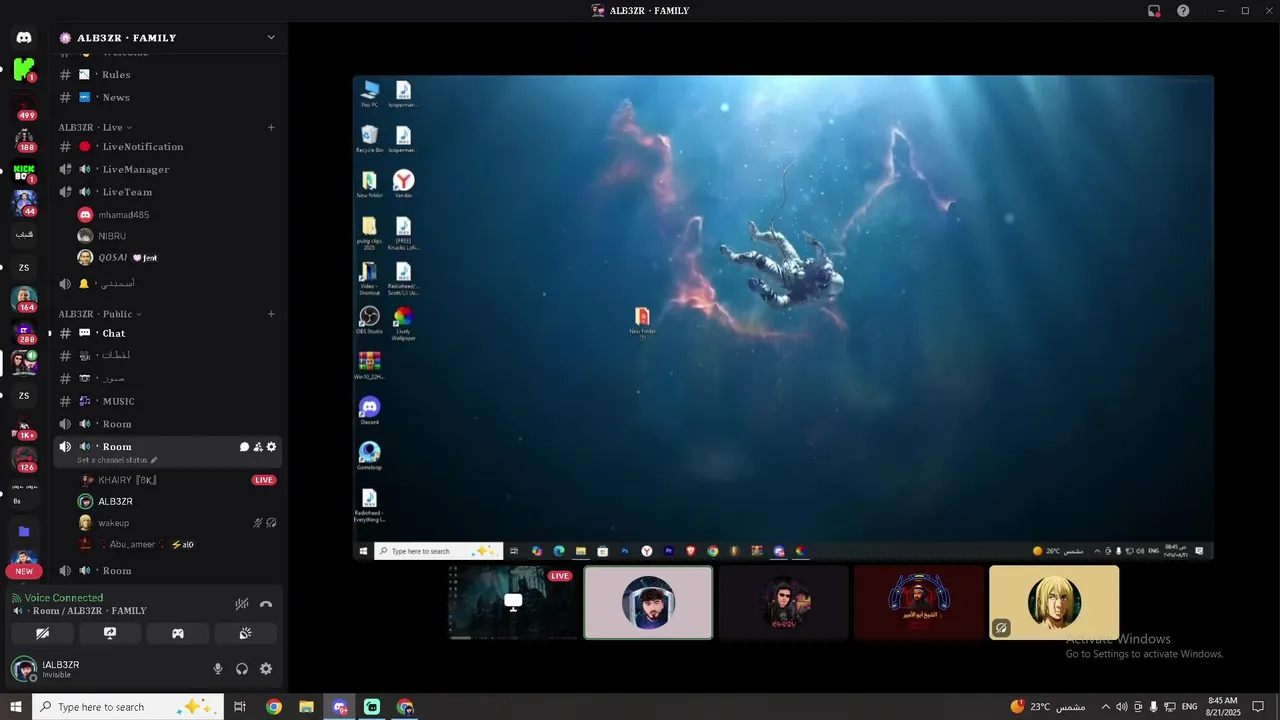Open chat for the active Room channel

[244, 447]
